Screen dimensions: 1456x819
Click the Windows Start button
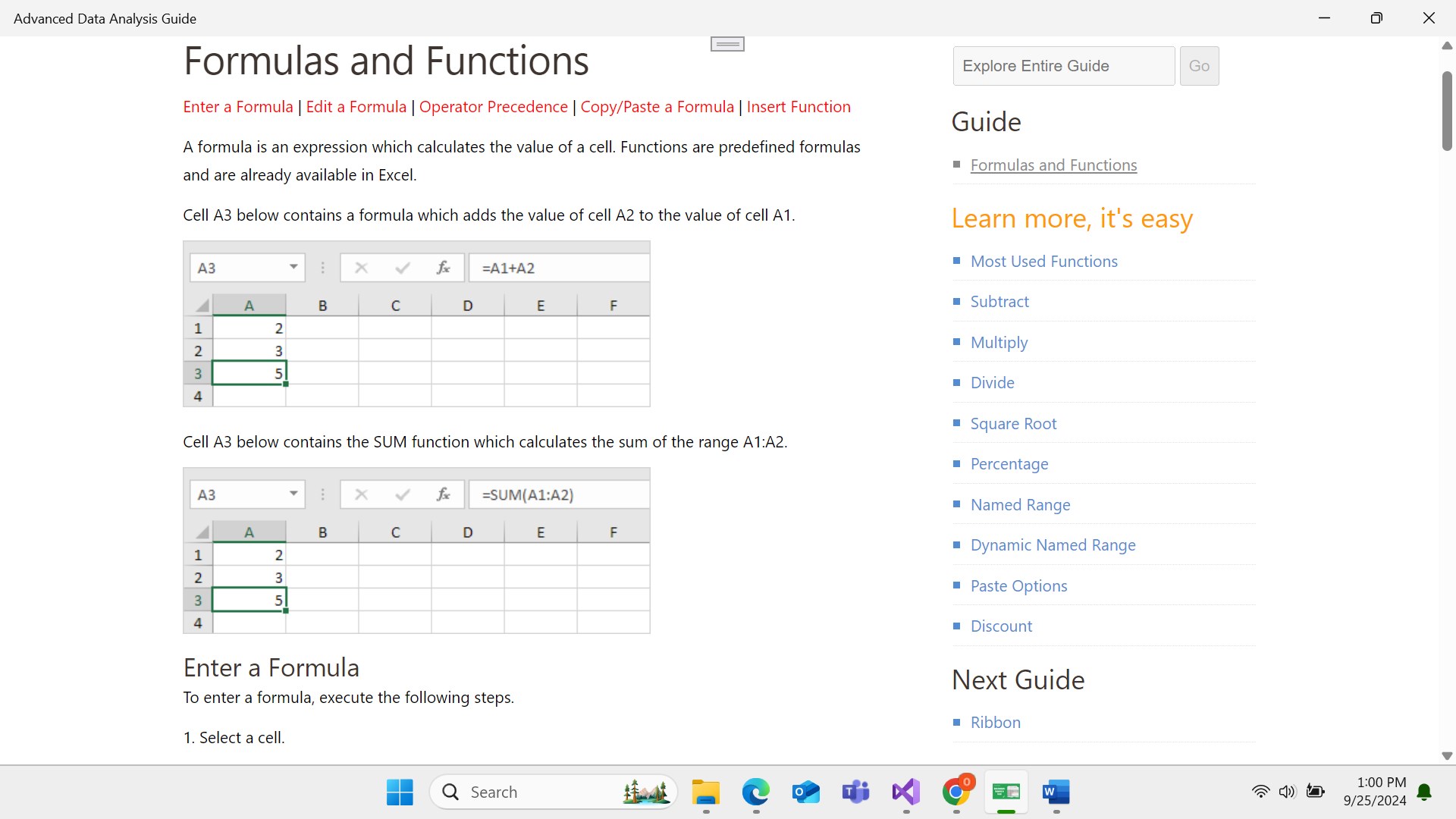(400, 792)
